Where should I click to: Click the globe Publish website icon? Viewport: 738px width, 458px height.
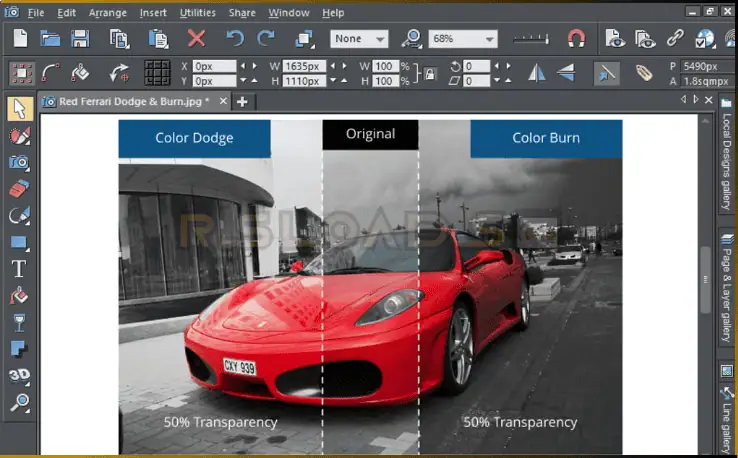pyautogui.click(x=705, y=39)
